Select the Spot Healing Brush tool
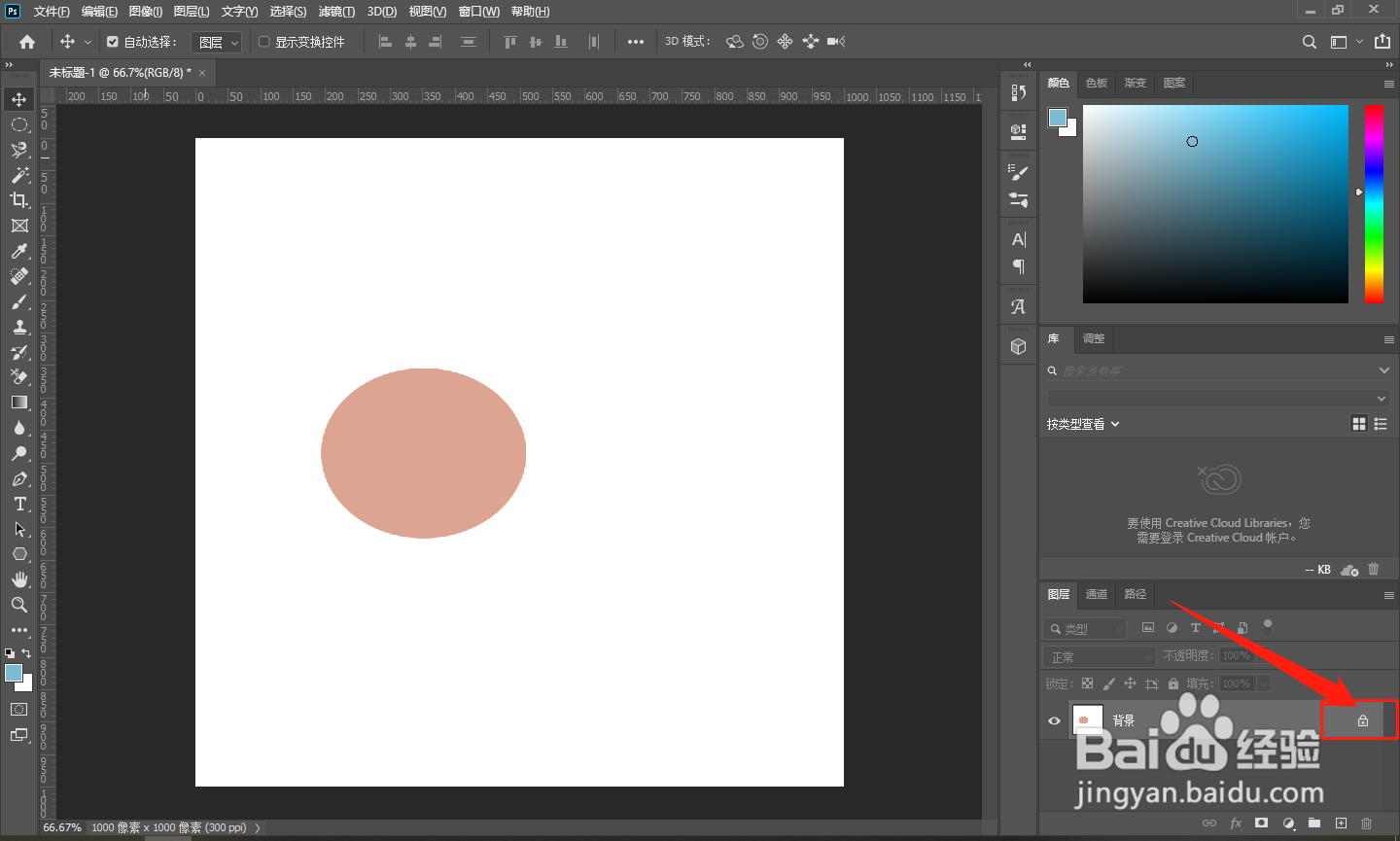 pyautogui.click(x=19, y=276)
